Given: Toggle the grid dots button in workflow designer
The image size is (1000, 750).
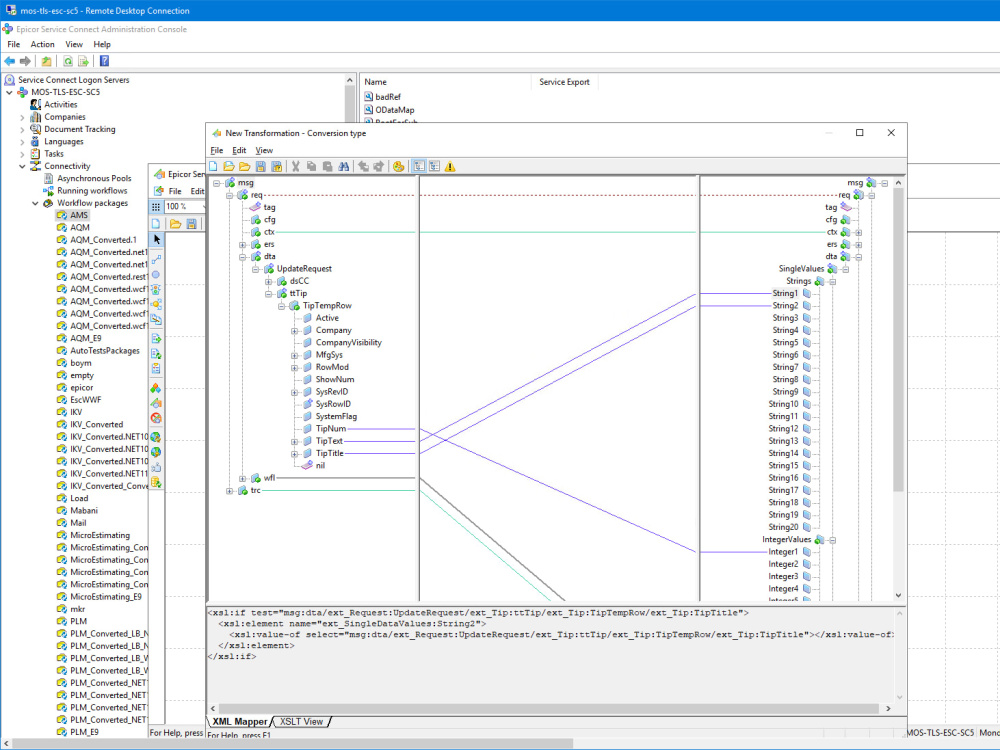Looking at the screenshot, I should click(156, 207).
